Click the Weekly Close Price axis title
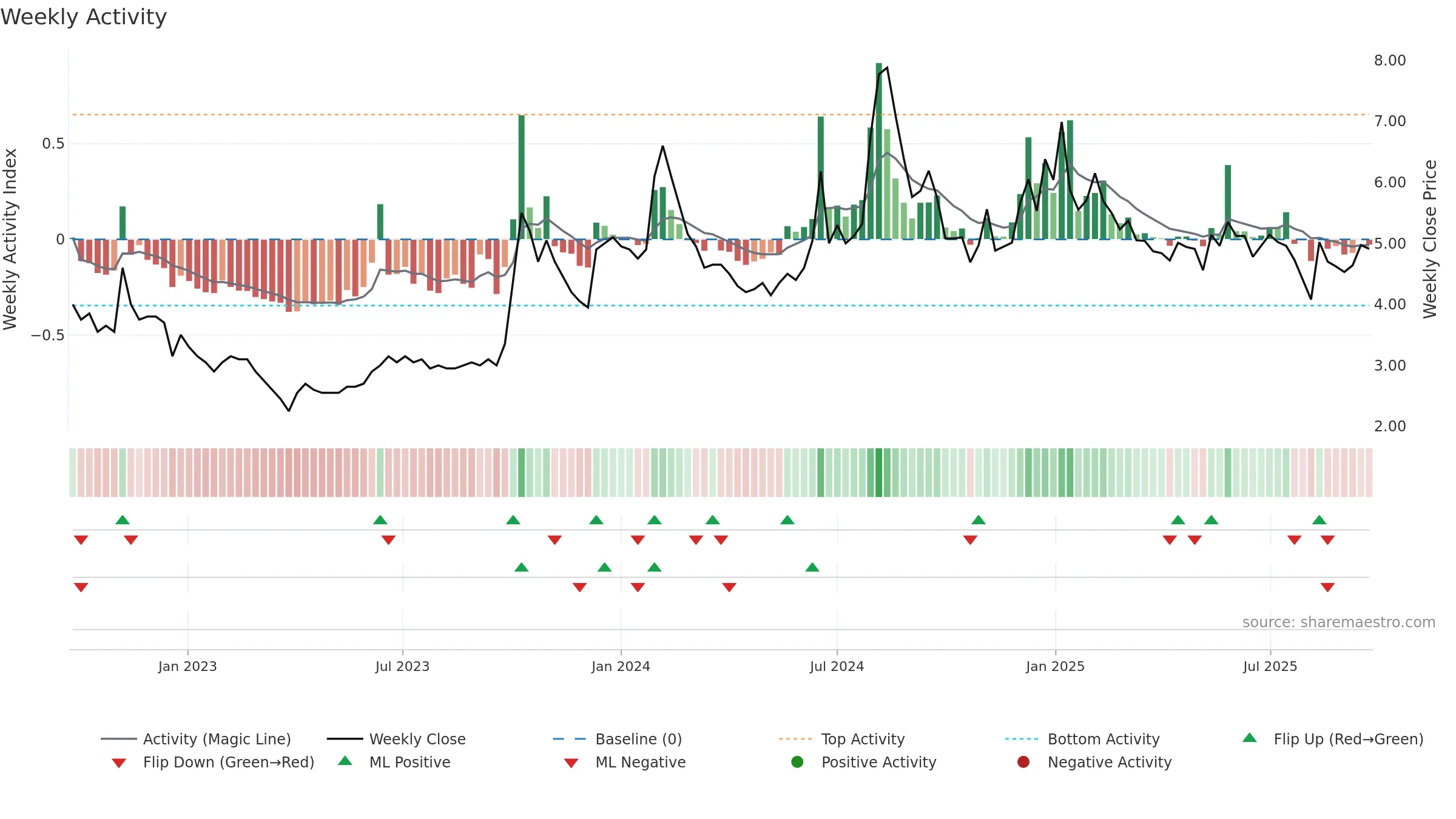This screenshot has width=1456, height=819. tap(1430, 239)
